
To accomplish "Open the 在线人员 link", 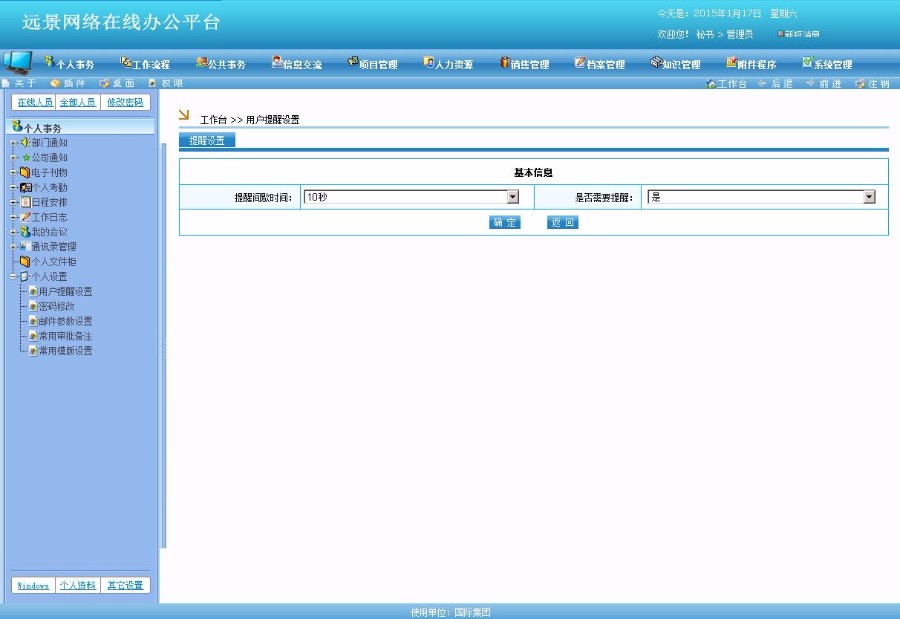I will [34, 102].
